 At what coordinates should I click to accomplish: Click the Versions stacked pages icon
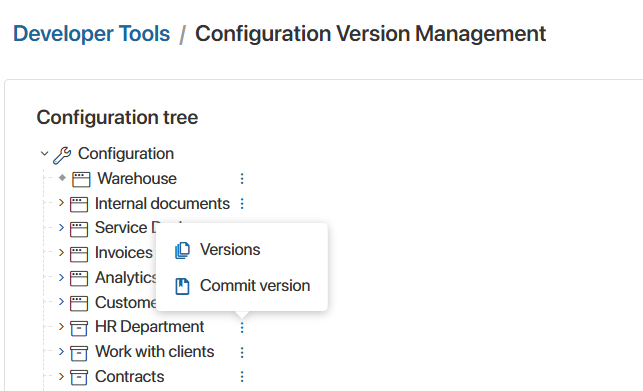(182, 250)
